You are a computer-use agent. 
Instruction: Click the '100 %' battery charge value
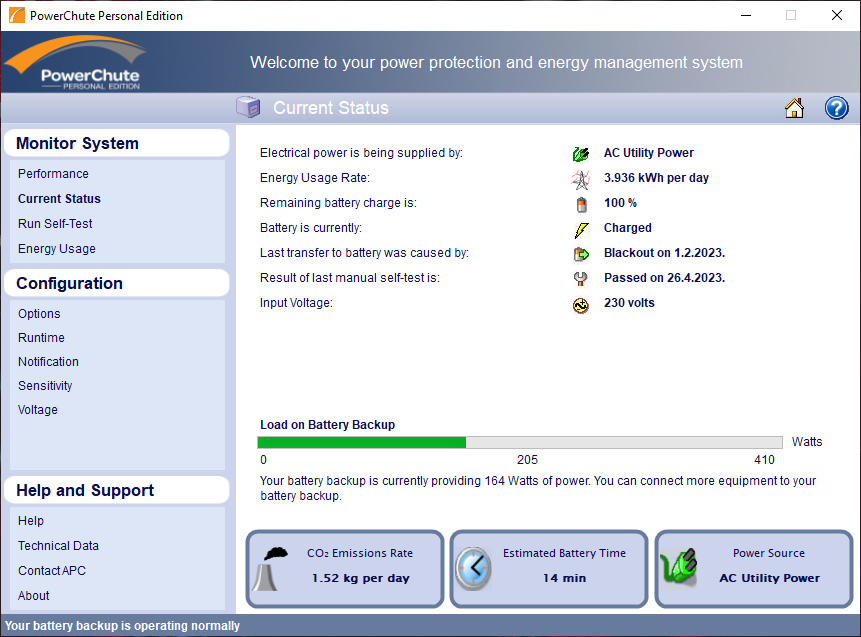tap(620, 203)
